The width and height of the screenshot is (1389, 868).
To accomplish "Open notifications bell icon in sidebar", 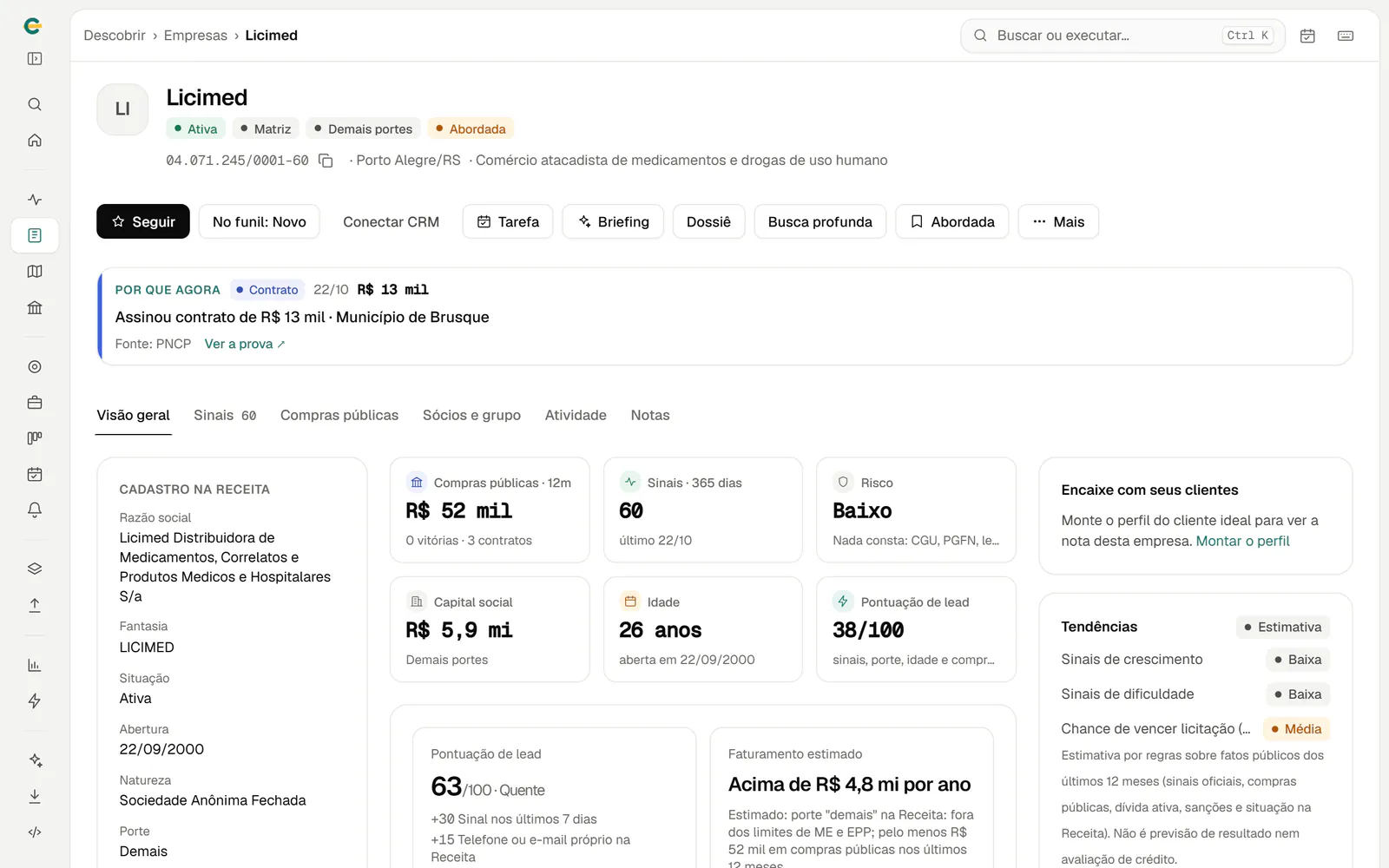I will (x=35, y=510).
